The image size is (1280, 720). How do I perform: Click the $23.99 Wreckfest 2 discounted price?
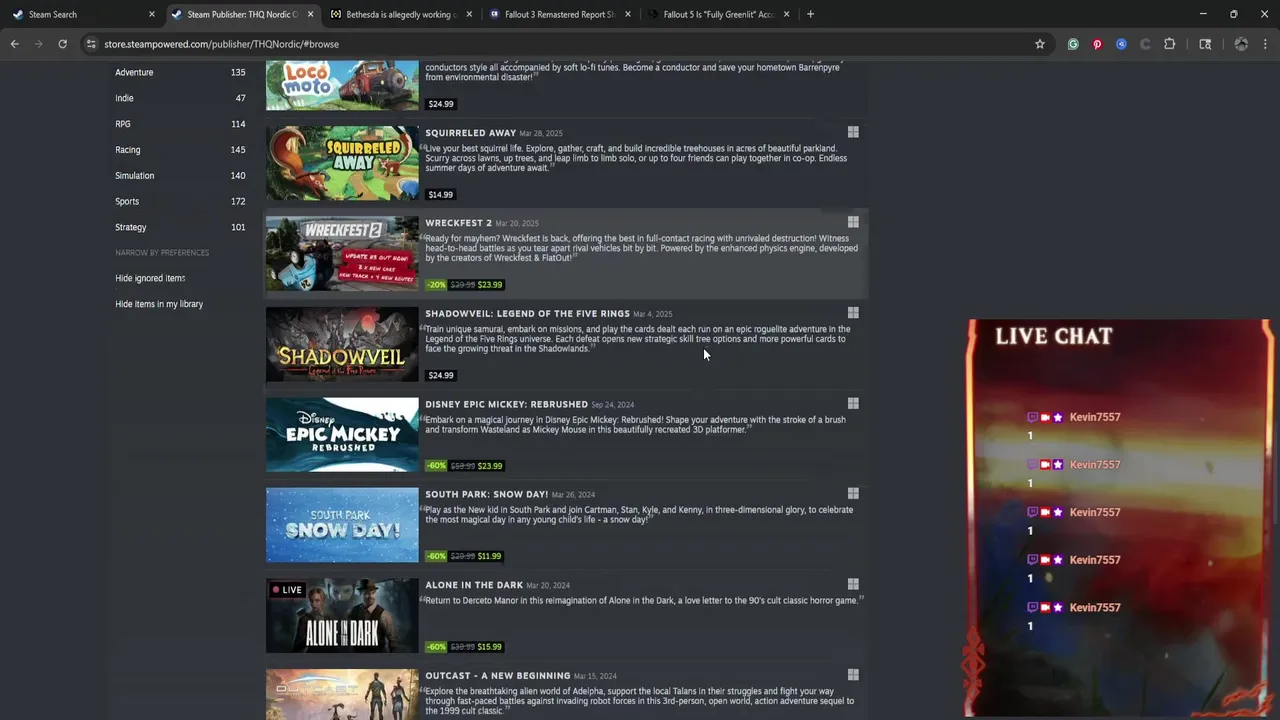click(490, 285)
